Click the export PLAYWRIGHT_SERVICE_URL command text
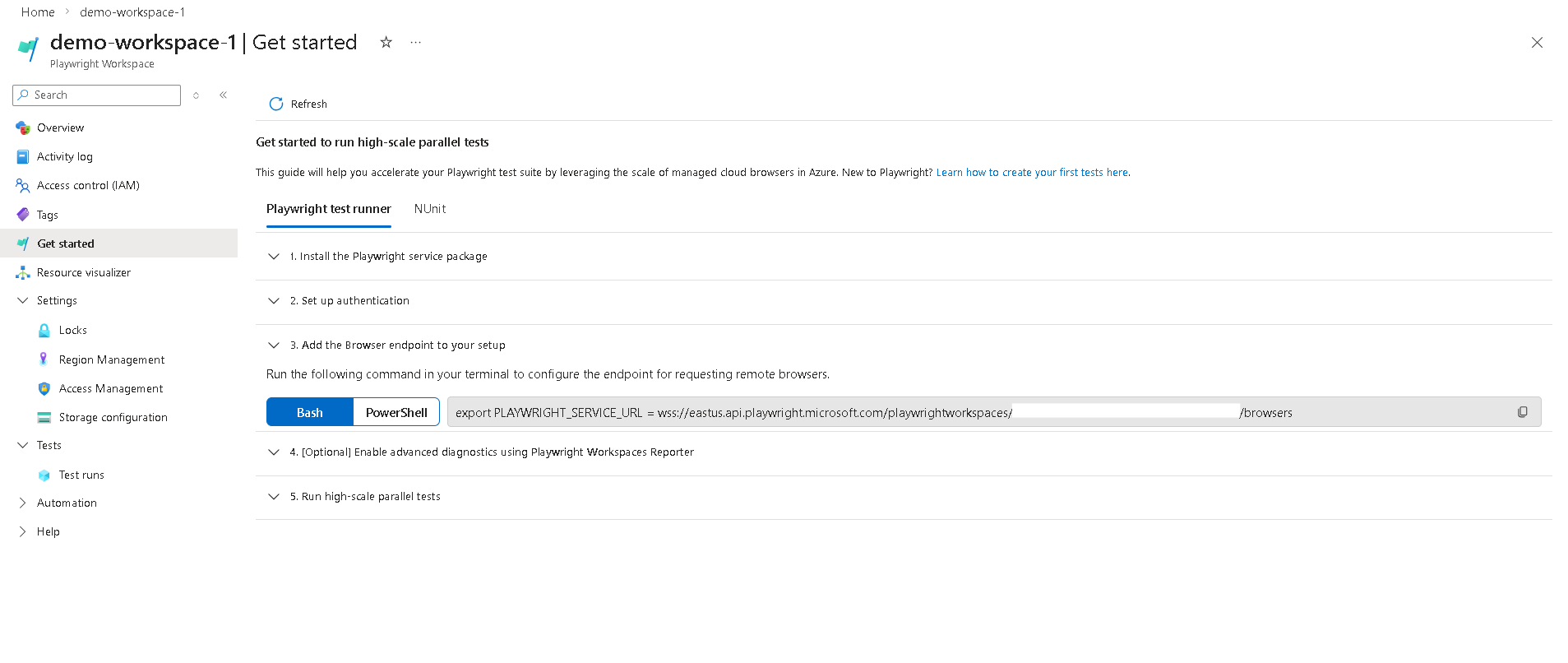Viewport: 1568px width, 663px height. pyautogui.click(x=873, y=413)
